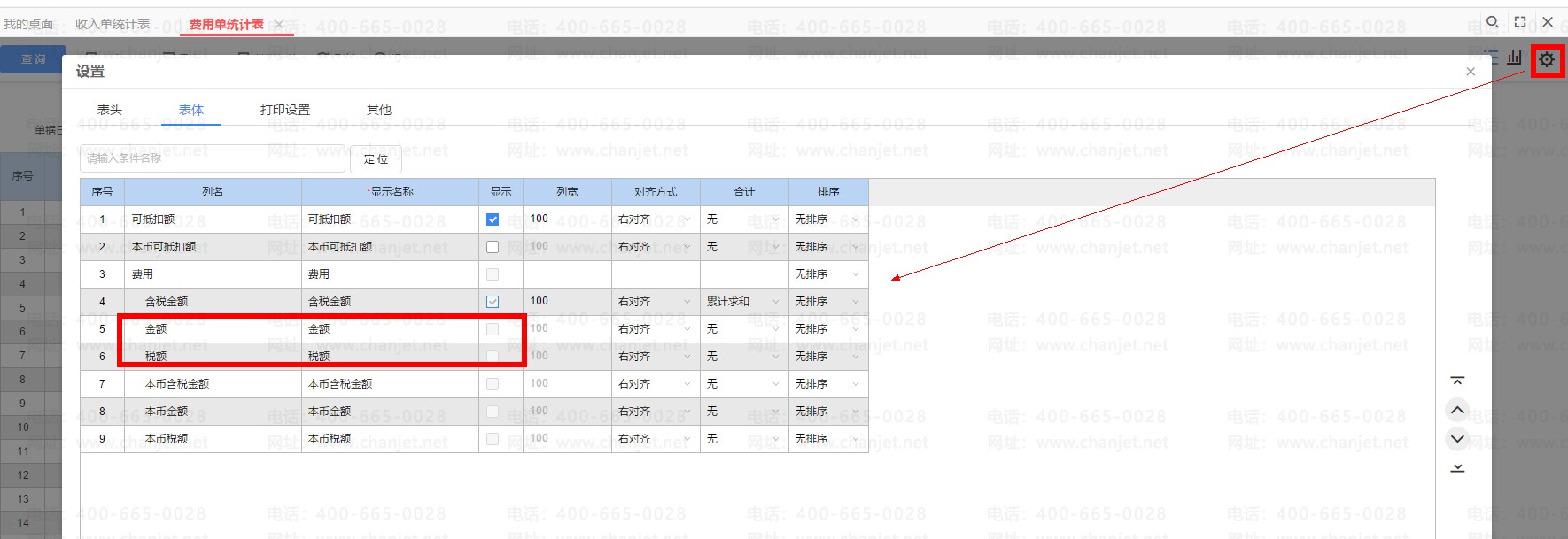Viewport: 1568px width, 539px height.
Task: Switch to the 表体 tab
Action: click(191, 110)
